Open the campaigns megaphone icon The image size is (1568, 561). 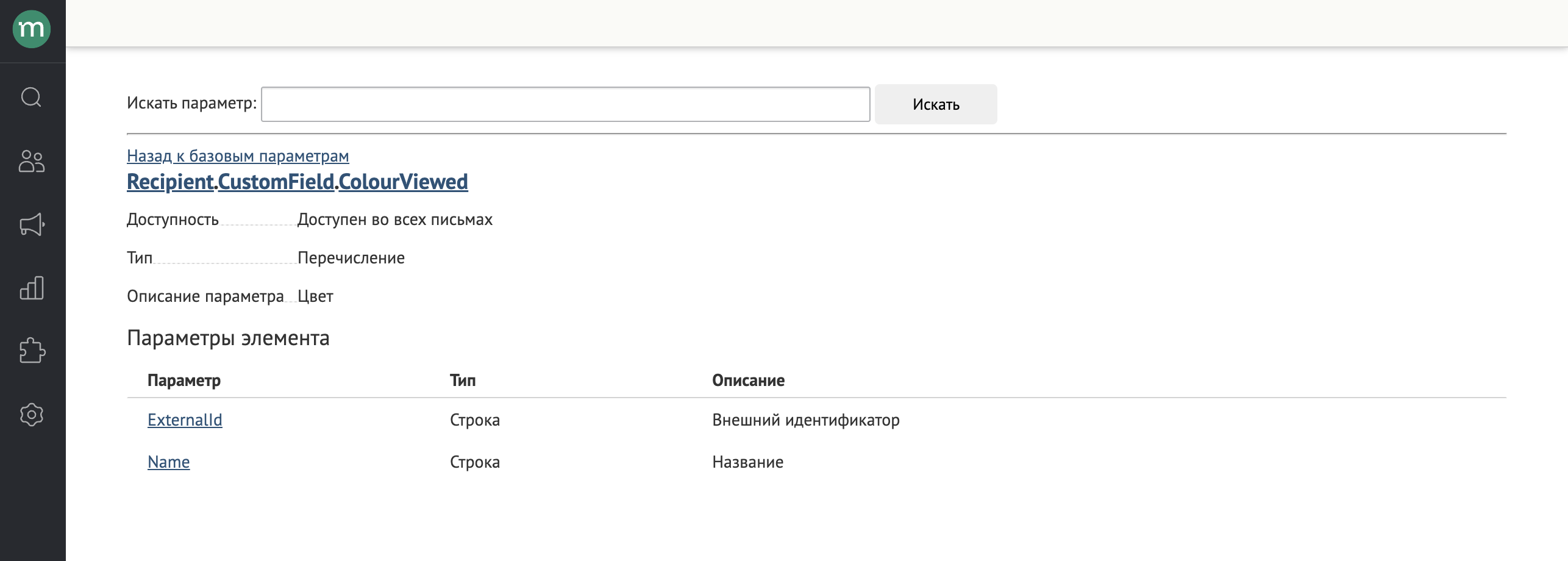tap(32, 224)
